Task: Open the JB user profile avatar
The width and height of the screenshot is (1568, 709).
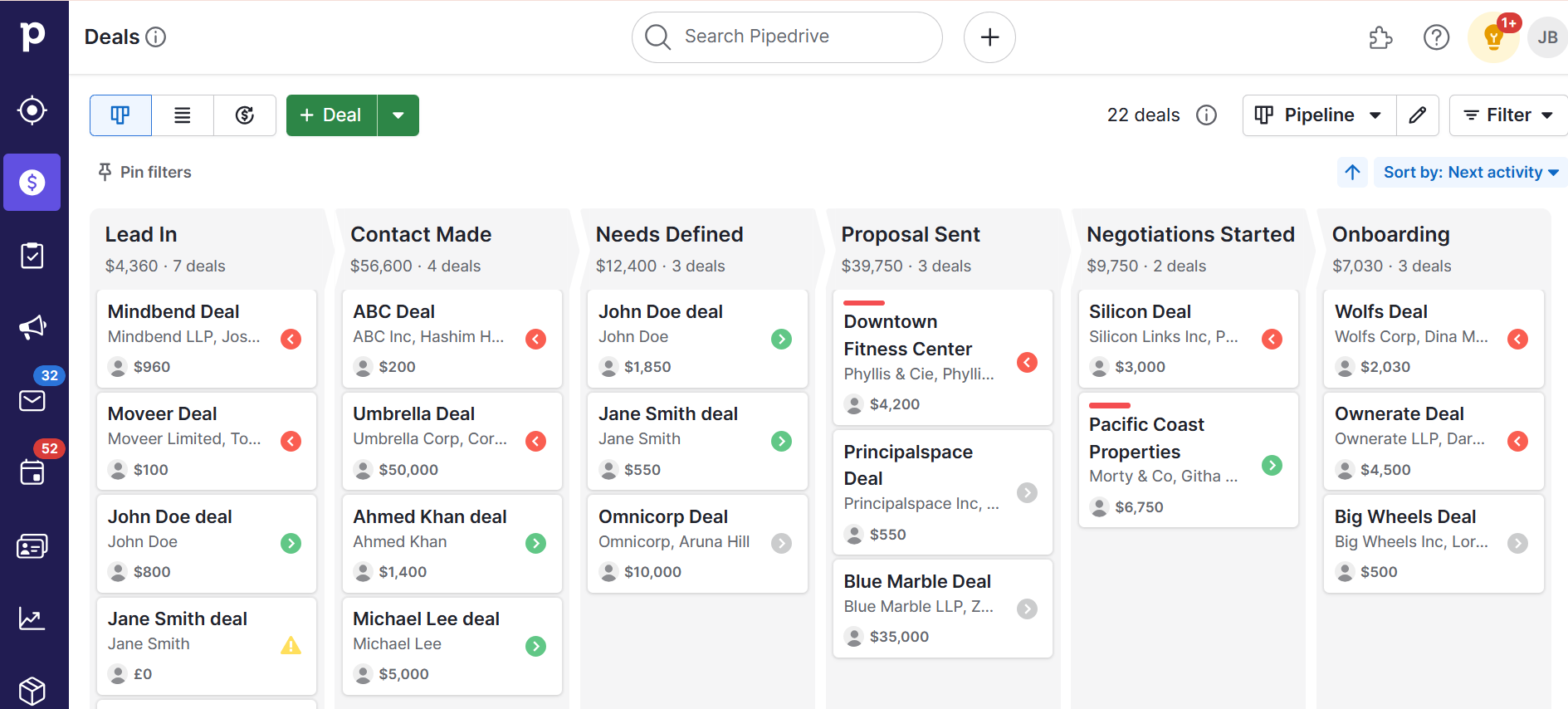Action: click(1547, 37)
